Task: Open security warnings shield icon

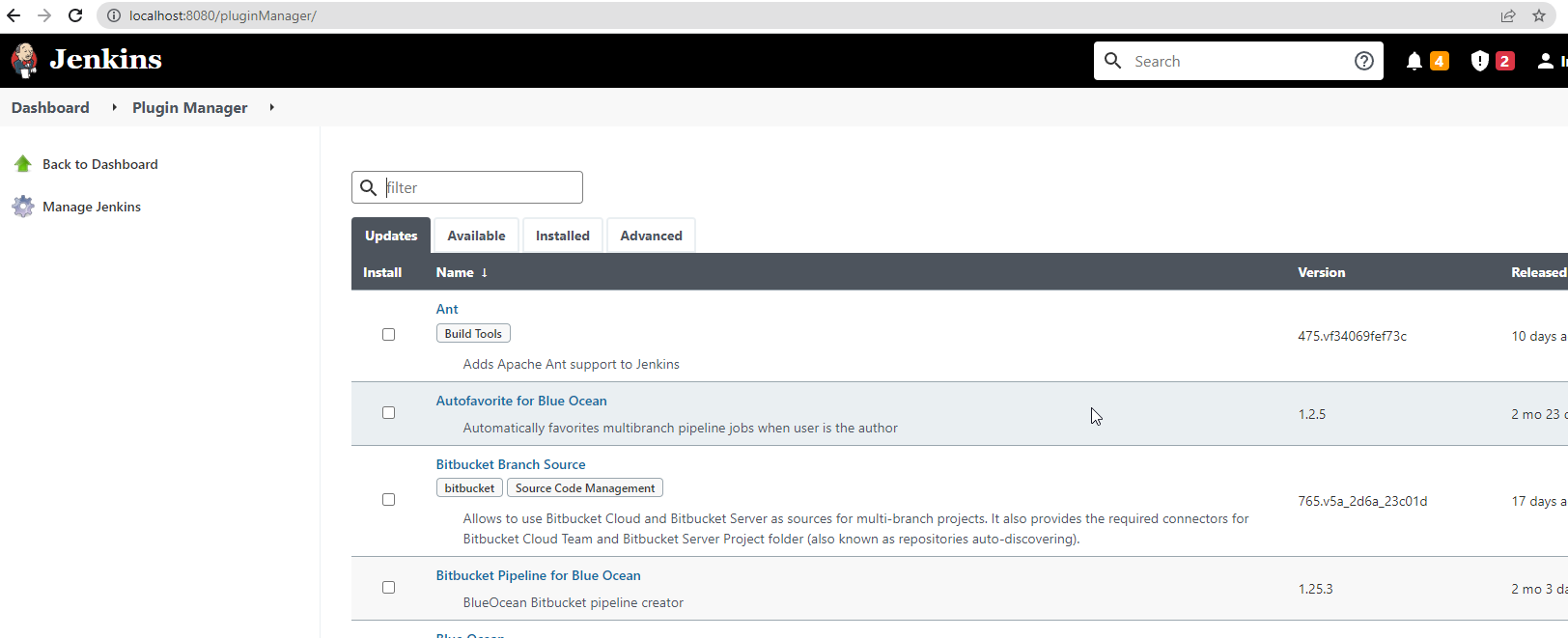Action: 1479,61
